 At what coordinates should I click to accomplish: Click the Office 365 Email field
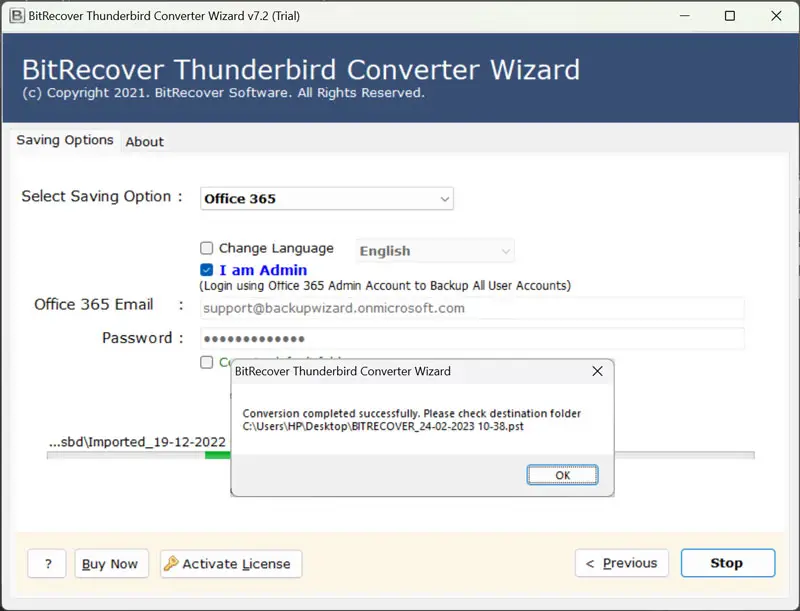coord(472,308)
